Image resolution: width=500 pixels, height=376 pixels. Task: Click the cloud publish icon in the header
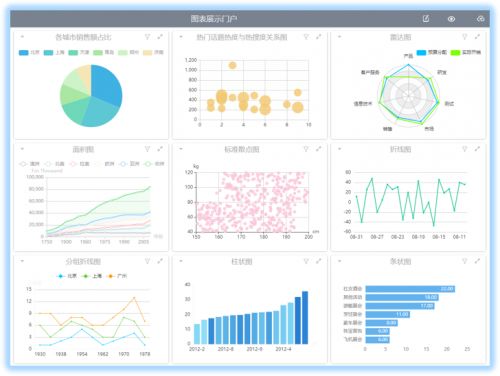[480, 19]
